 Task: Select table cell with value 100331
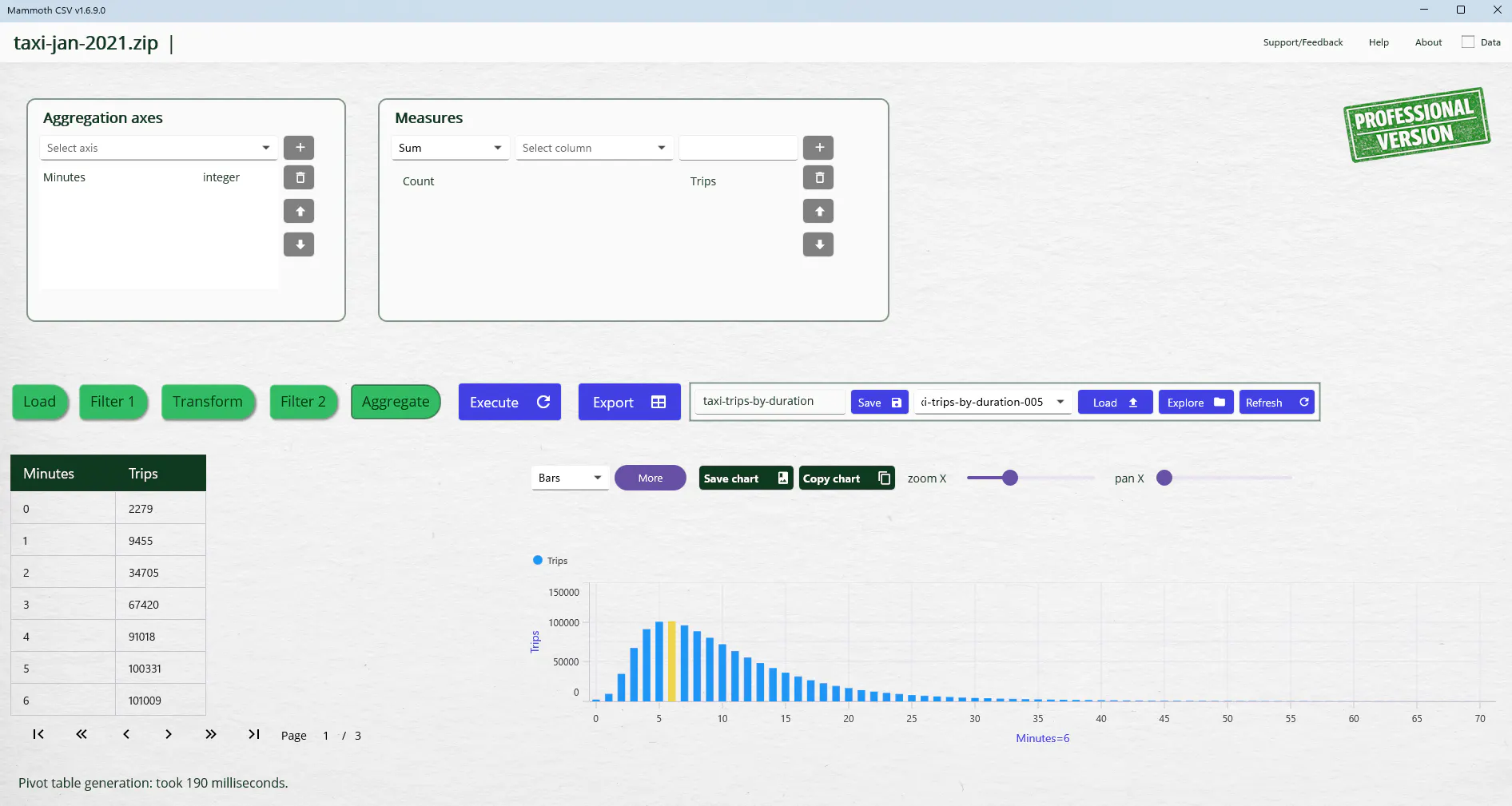(161, 668)
